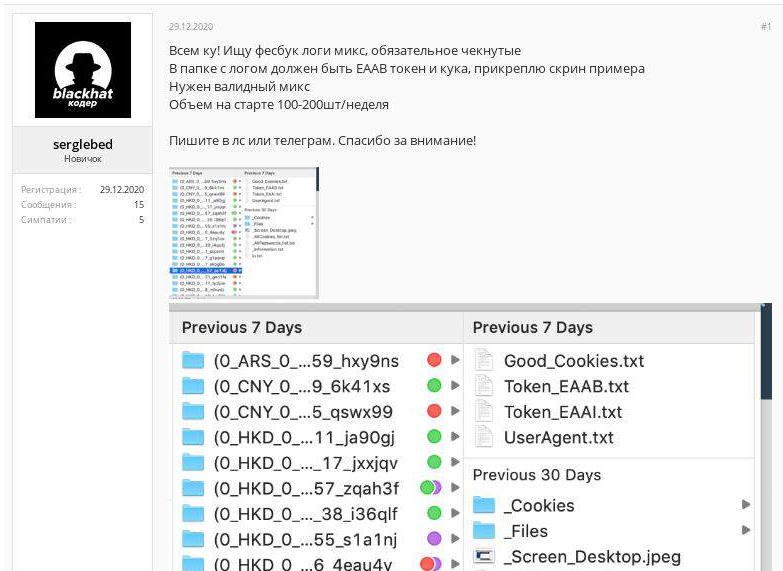Select the _Cookies folder name

pyautogui.click(x=539, y=506)
